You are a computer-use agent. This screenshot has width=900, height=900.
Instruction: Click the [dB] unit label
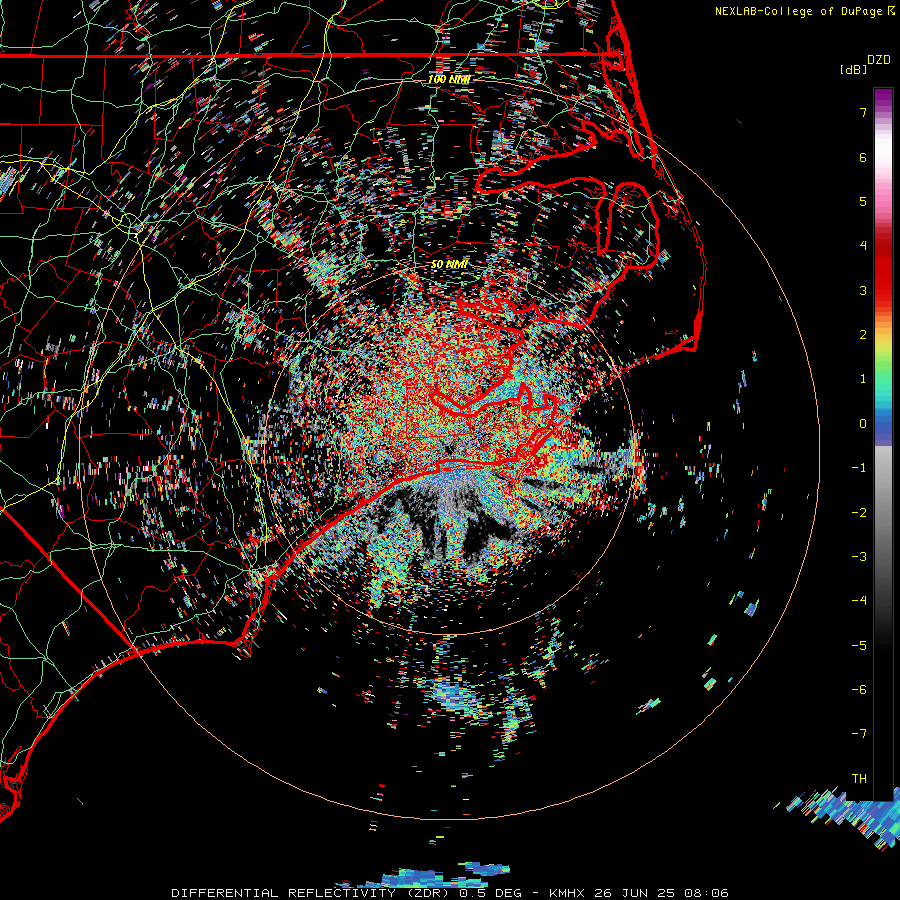[854, 69]
